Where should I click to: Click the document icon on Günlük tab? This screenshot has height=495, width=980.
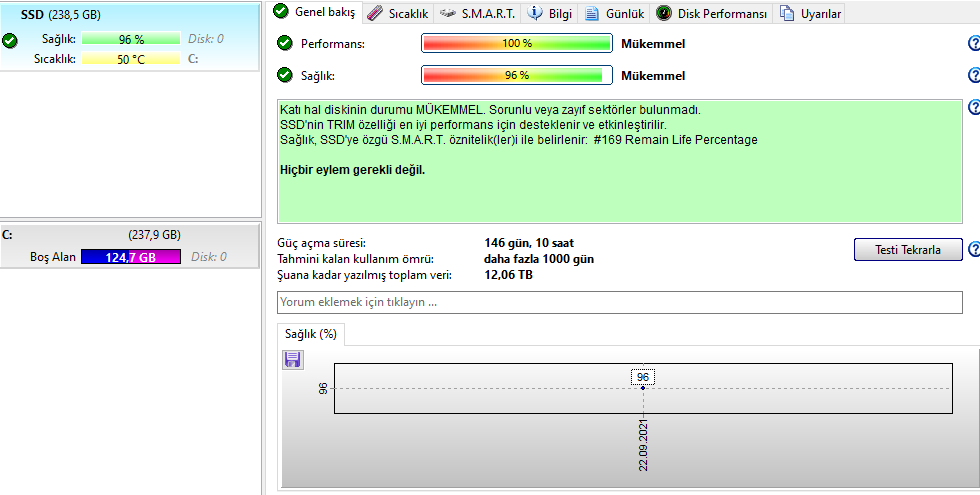point(592,13)
